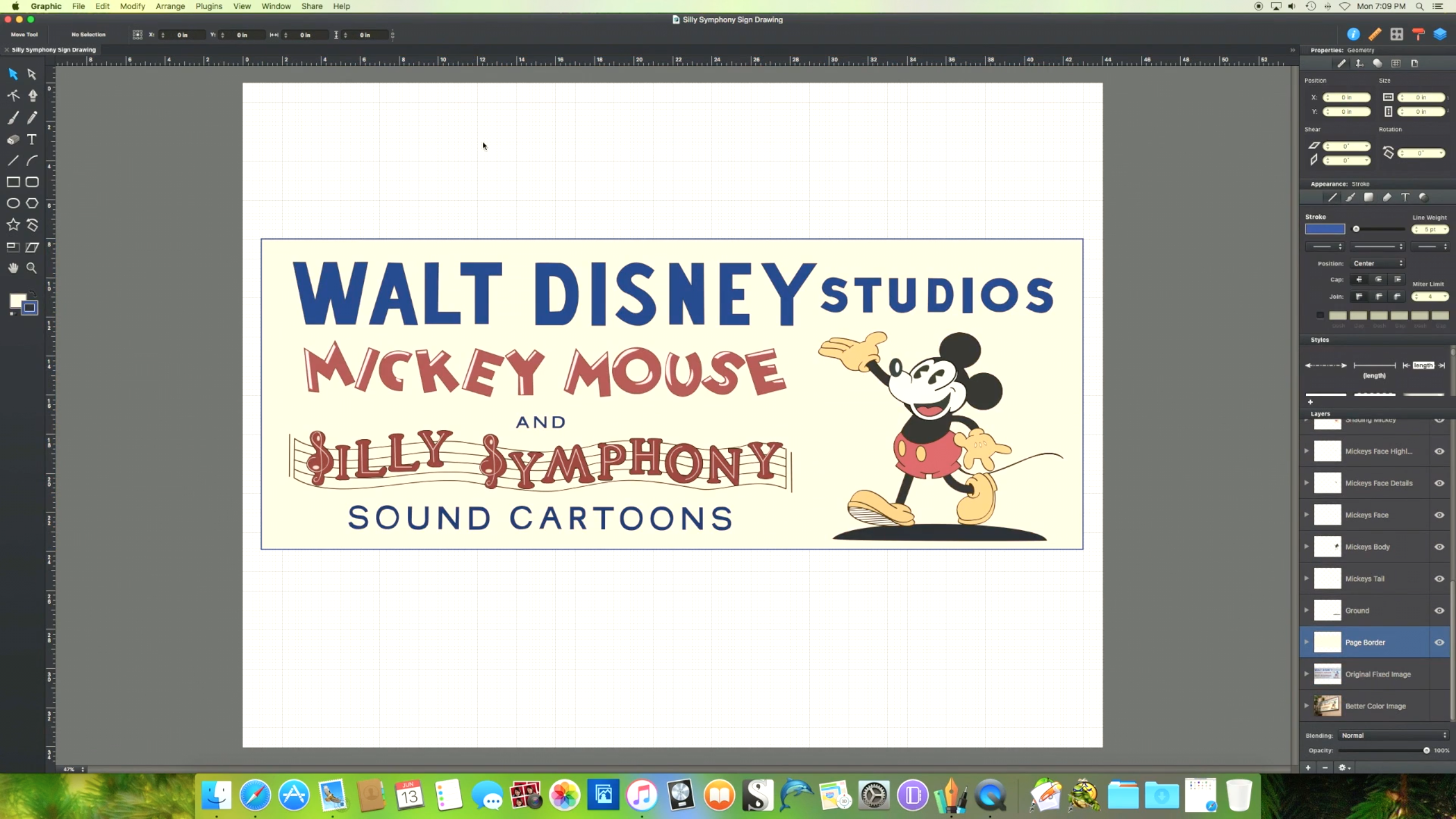Select the Arc tool
The image size is (1456, 819).
coord(32,161)
